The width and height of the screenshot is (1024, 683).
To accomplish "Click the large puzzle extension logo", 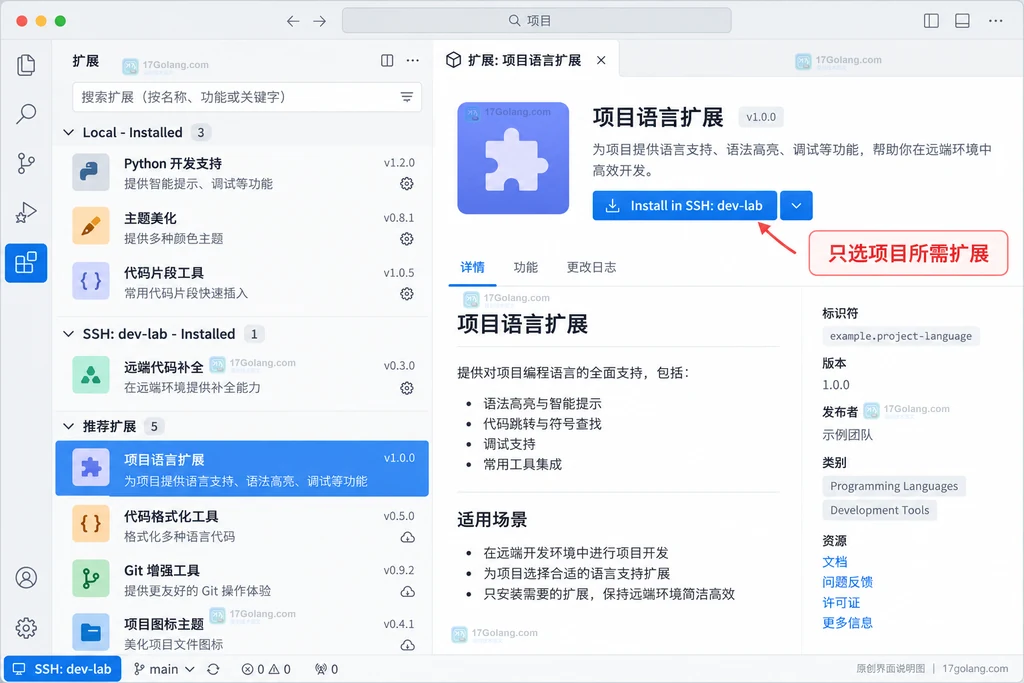I will (x=513, y=158).
